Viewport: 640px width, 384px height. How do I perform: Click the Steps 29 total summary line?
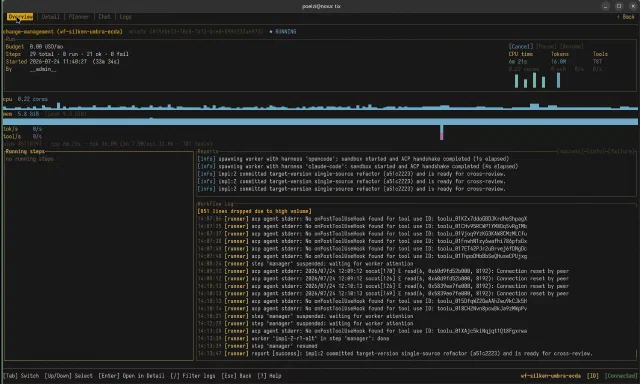point(67,54)
